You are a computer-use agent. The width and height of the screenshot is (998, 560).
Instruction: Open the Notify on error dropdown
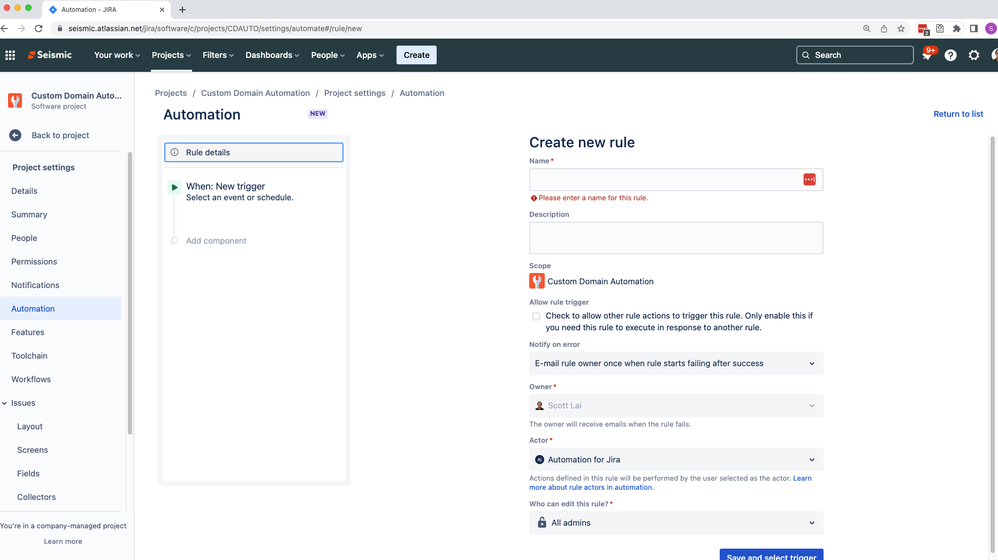click(676, 363)
